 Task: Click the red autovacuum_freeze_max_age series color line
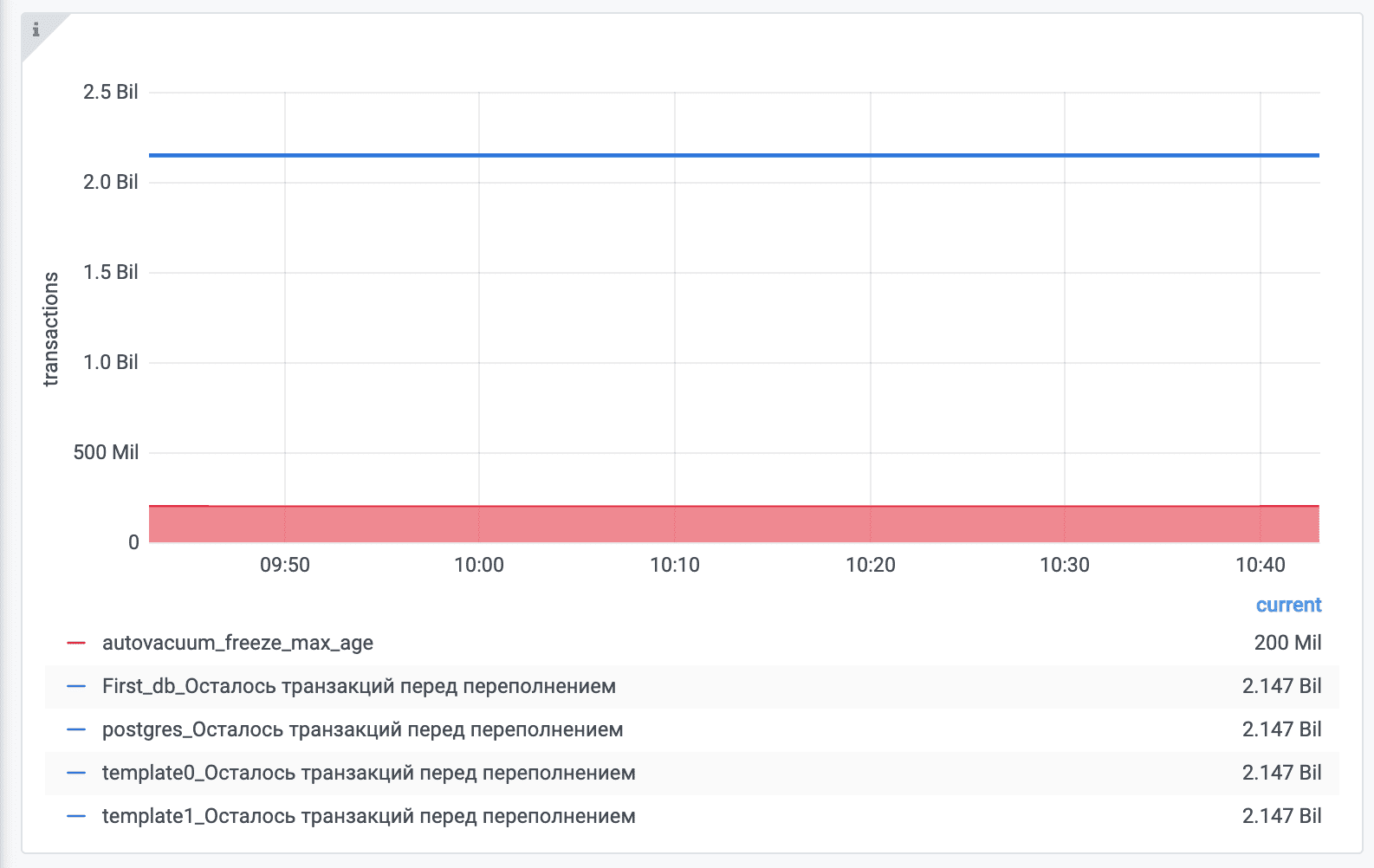click(76, 643)
